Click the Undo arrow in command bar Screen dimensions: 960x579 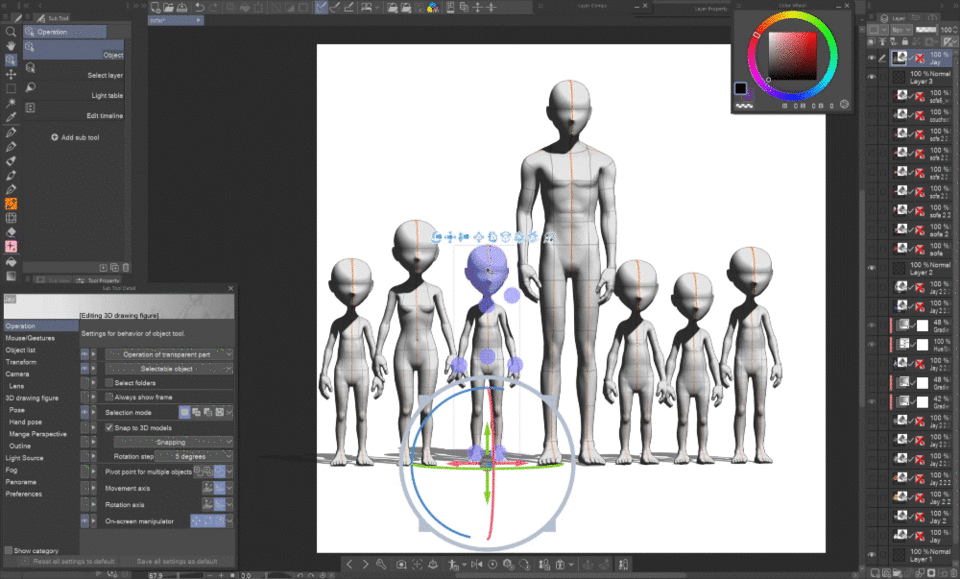pyautogui.click(x=200, y=7)
